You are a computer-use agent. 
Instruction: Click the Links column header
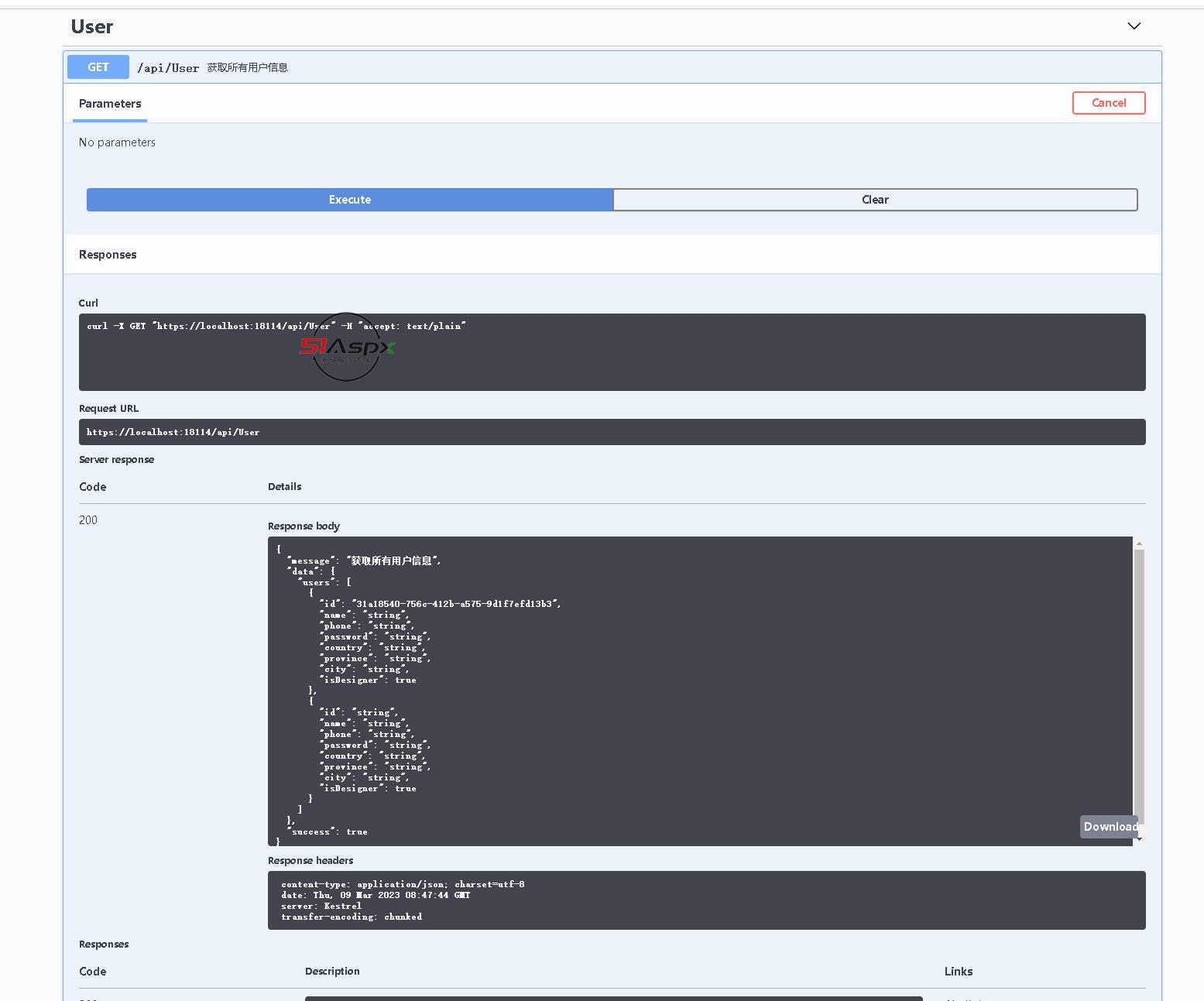pyautogui.click(x=959, y=972)
